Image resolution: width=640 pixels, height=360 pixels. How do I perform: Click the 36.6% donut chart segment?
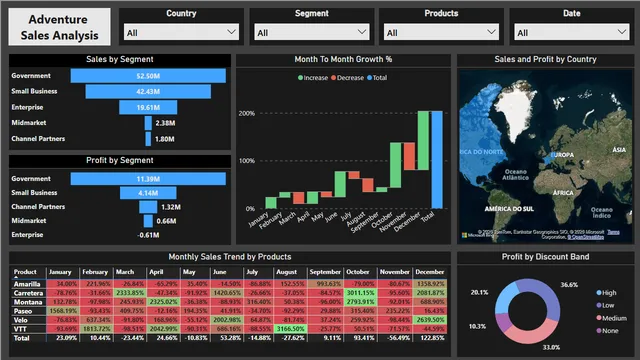coord(549,296)
